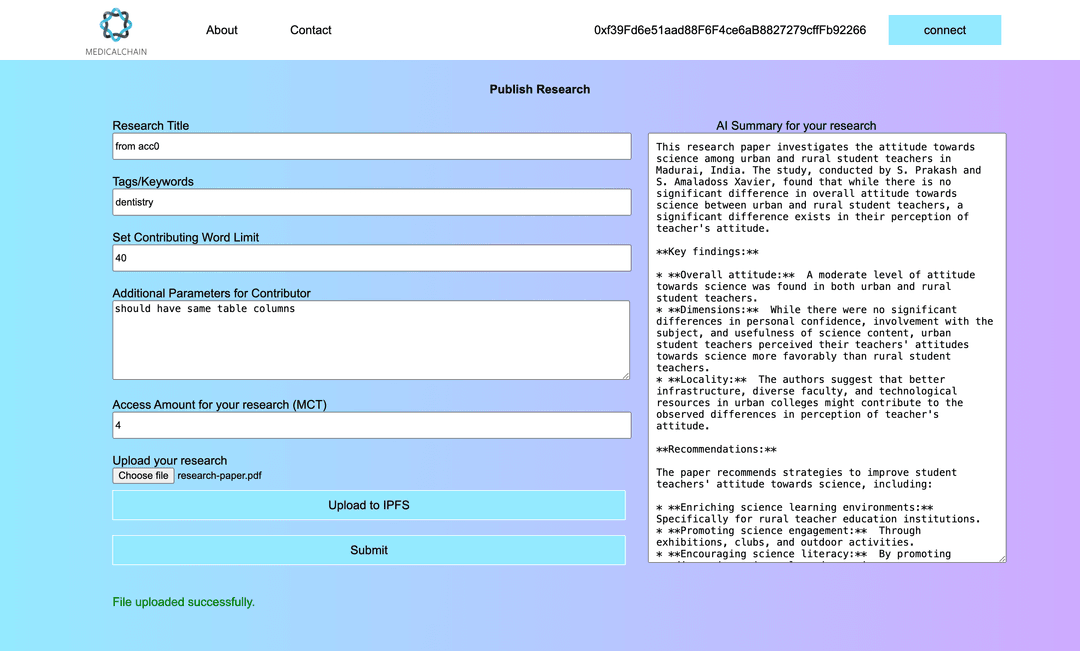The height and width of the screenshot is (651, 1080).
Task: Click the "**Recommendations:**" line in summary
Action: point(716,450)
